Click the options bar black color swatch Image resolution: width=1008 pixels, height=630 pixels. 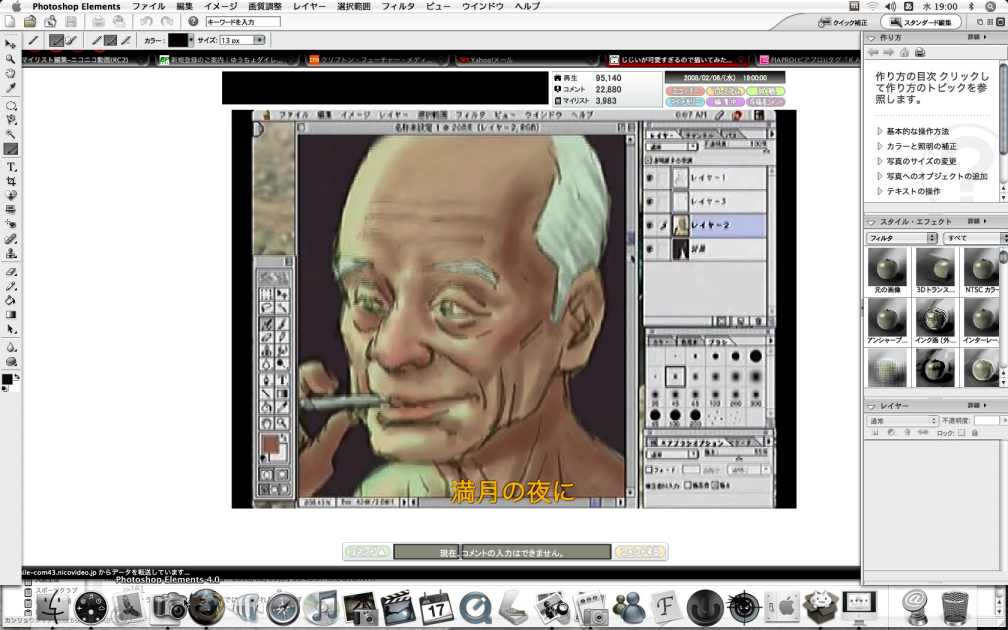click(178, 40)
